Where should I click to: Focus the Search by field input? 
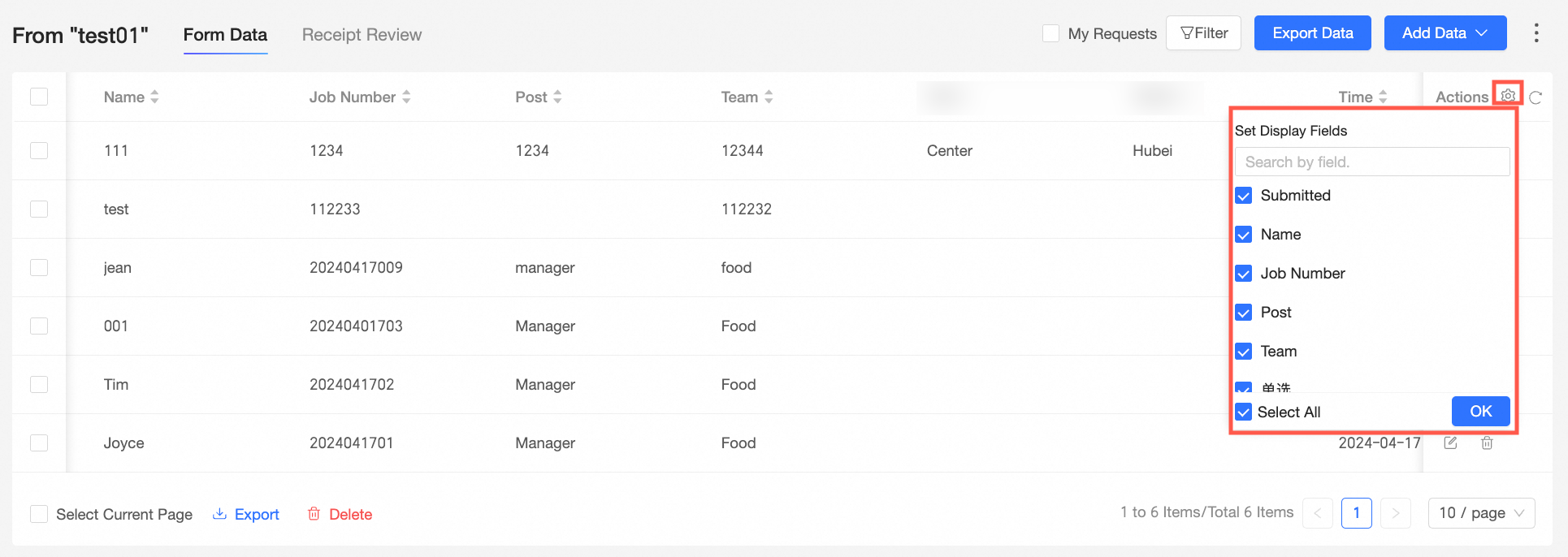pyautogui.click(x=1372, y=162)
